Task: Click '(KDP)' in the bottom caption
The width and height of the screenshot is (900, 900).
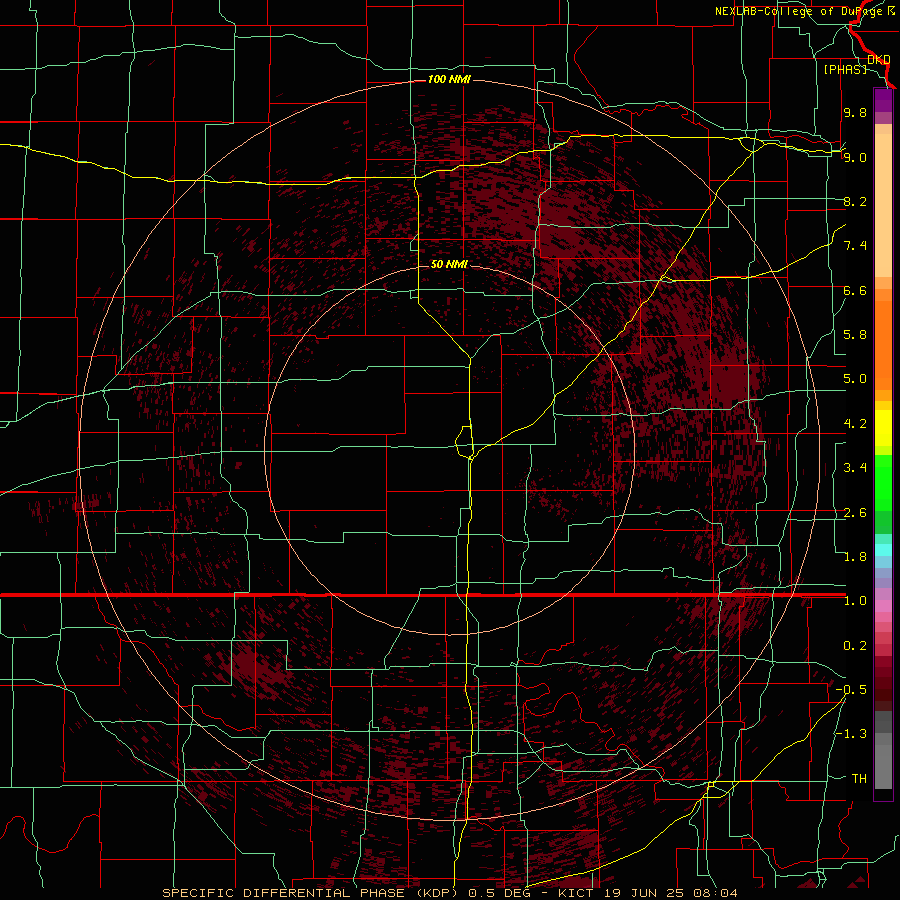Action: coord(437,893)
